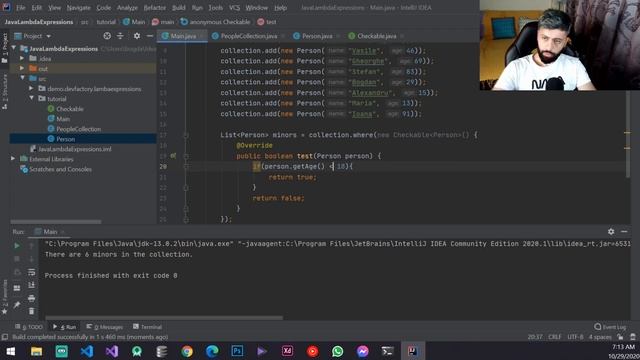
Task: Clear Run console with trash icon
Action: pyautogui.click(x=31, y=311)
